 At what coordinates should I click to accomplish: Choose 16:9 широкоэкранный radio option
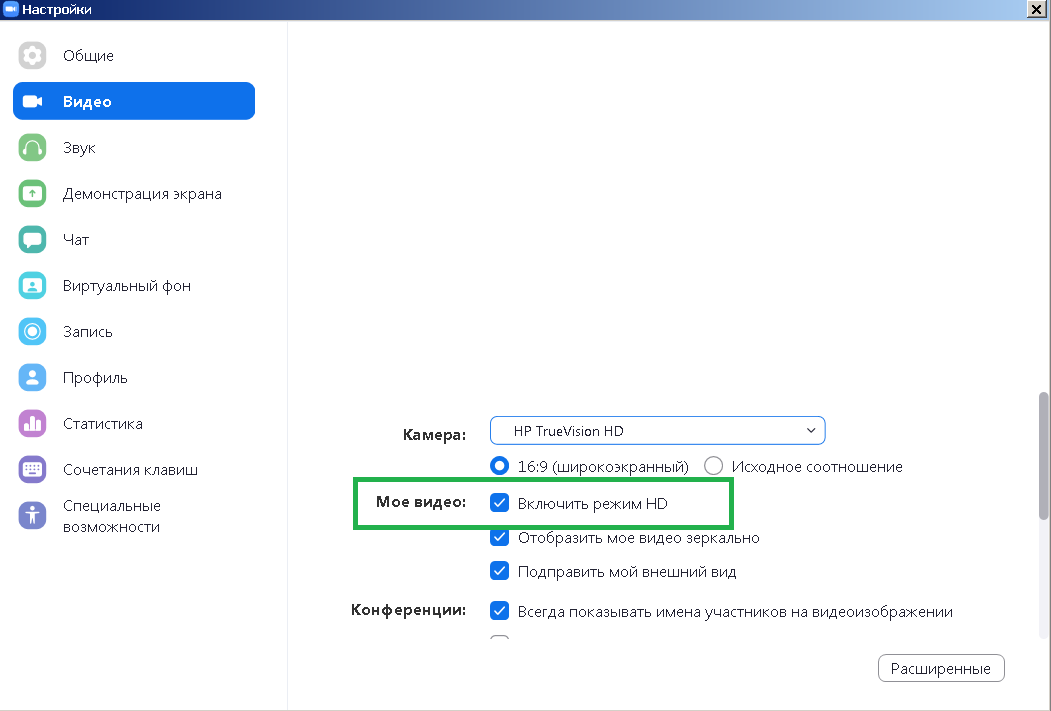coord(500,466)
